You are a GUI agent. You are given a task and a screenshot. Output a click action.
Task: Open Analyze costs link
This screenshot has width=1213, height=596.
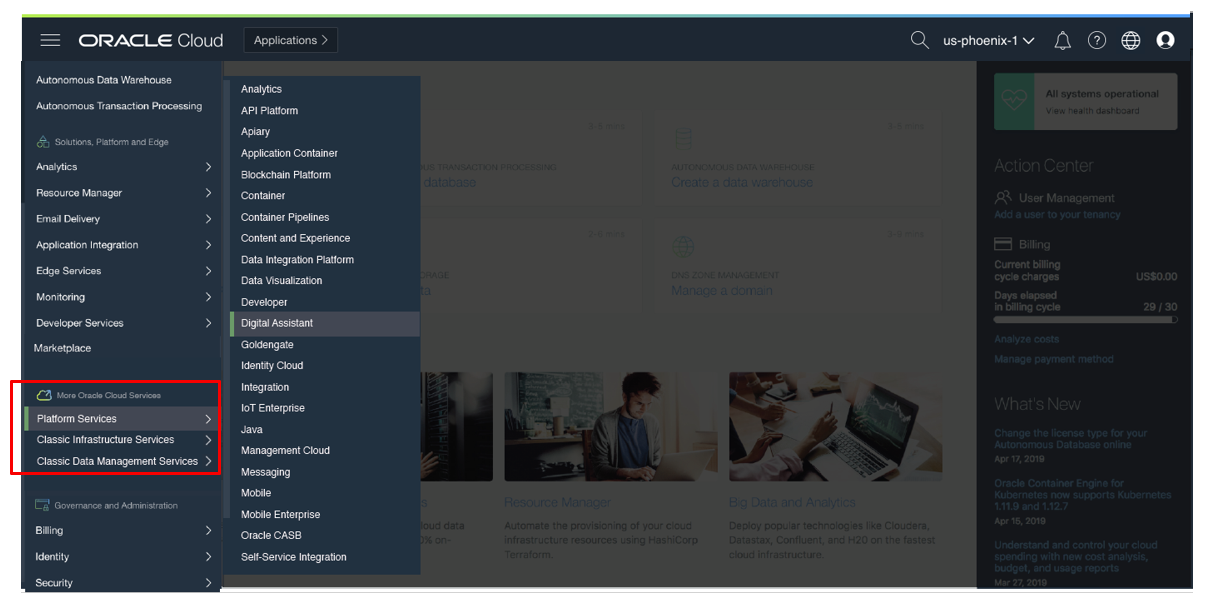1026,340
